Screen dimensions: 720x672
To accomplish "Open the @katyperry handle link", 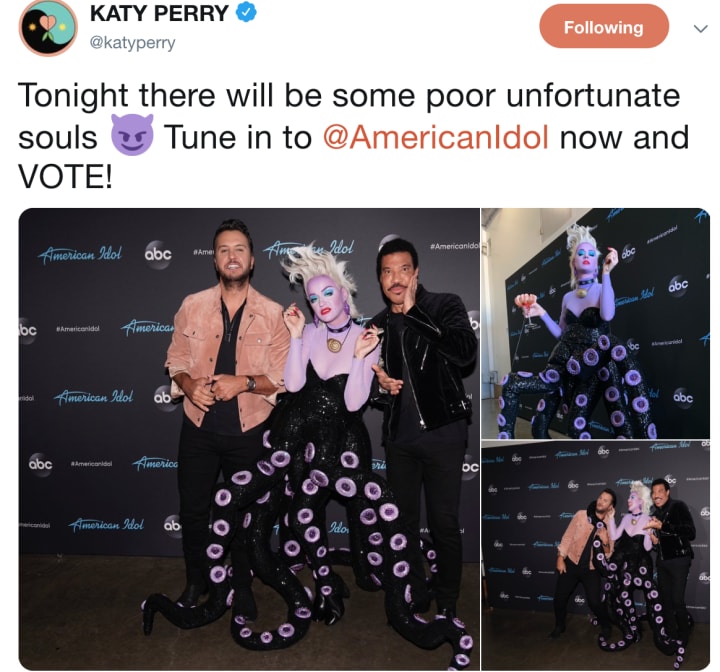I will tap(133, 43).
